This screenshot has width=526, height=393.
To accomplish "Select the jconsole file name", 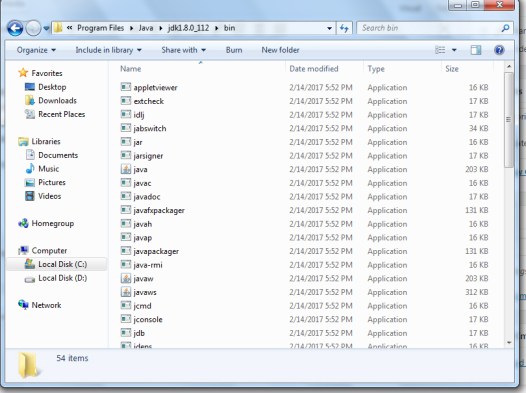I will click(x=148, y=320).
